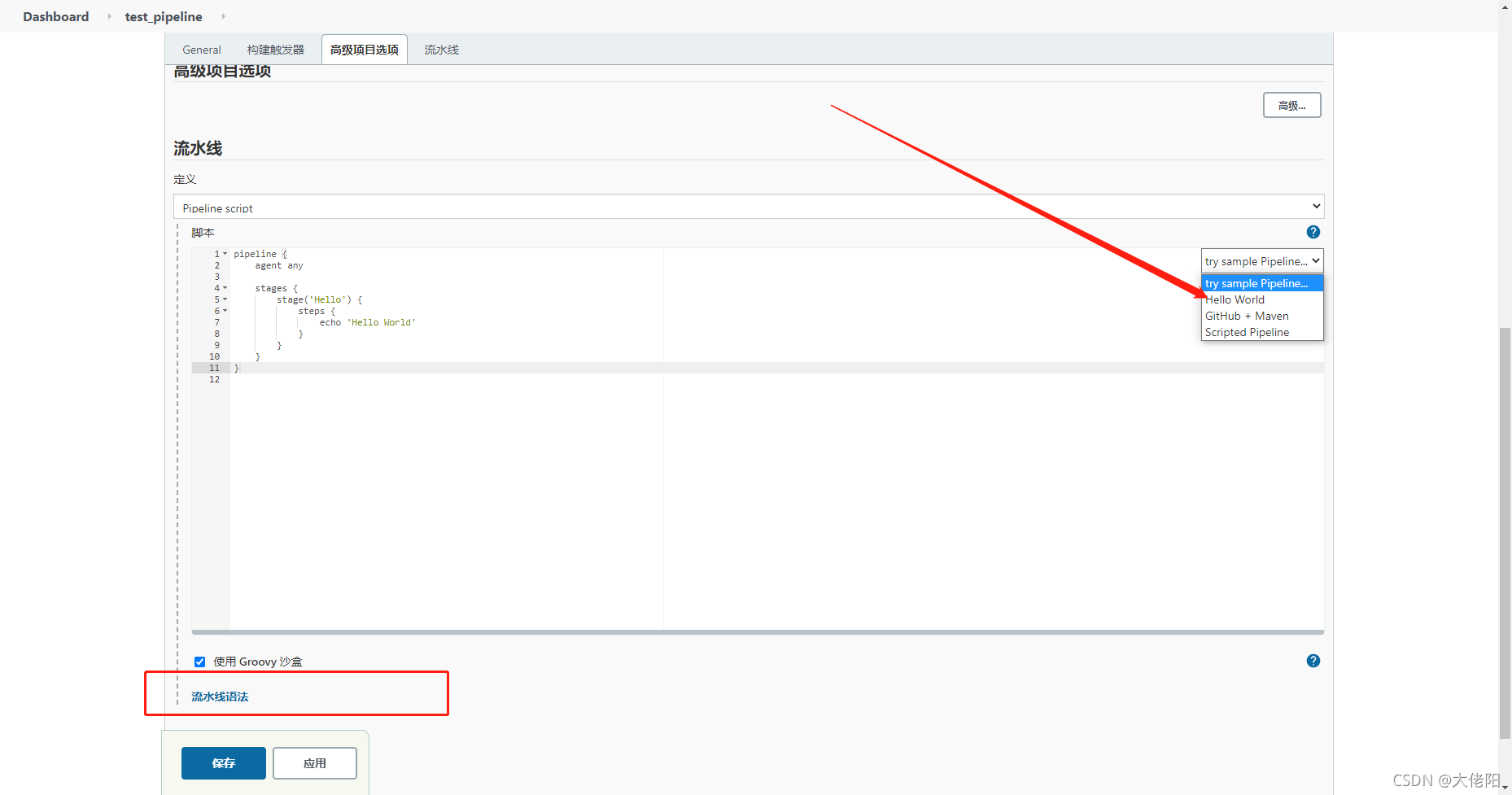Image resolution: width=1512 pixels, height=795 pixels.
Task: Switch to the 流水线 tab
Action: 441,50
